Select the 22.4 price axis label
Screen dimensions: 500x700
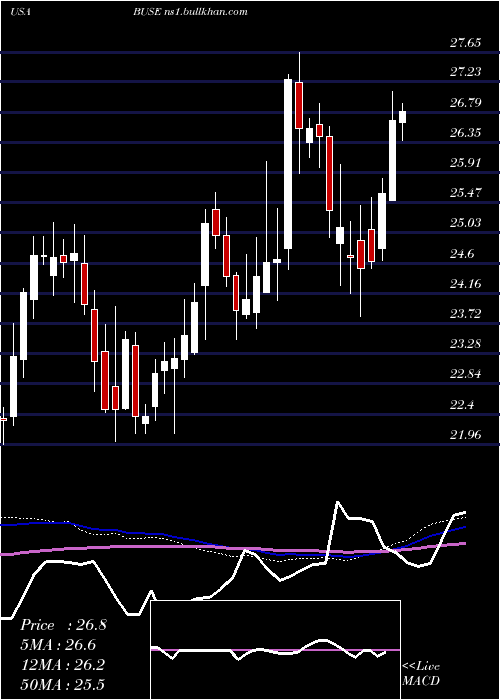[462, 405]
